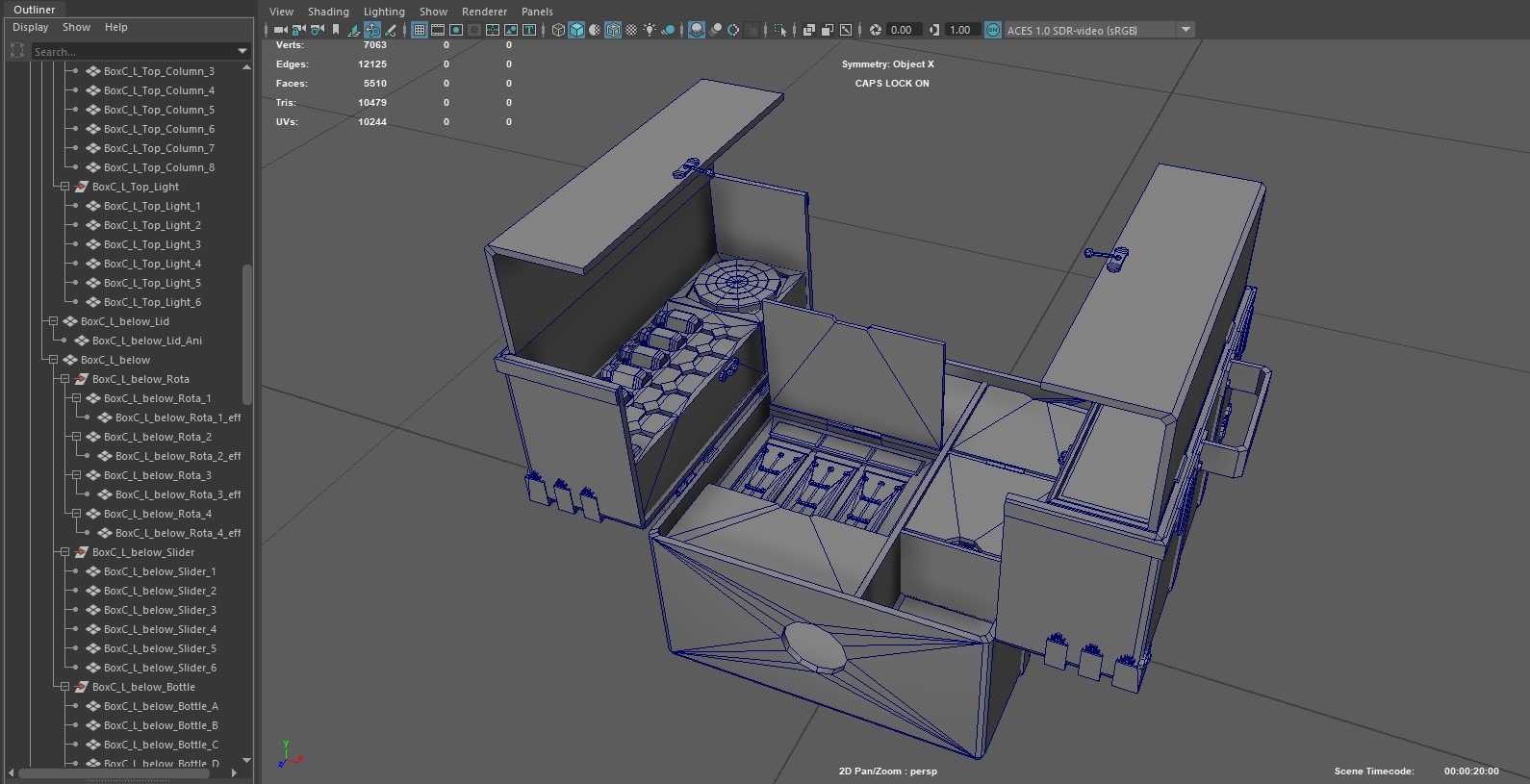The height and width of the screenshot is (784, 1530).
Task: Select BoxC_L_below_Lid_Ani in the Outliner
Action: click(146, 341)
